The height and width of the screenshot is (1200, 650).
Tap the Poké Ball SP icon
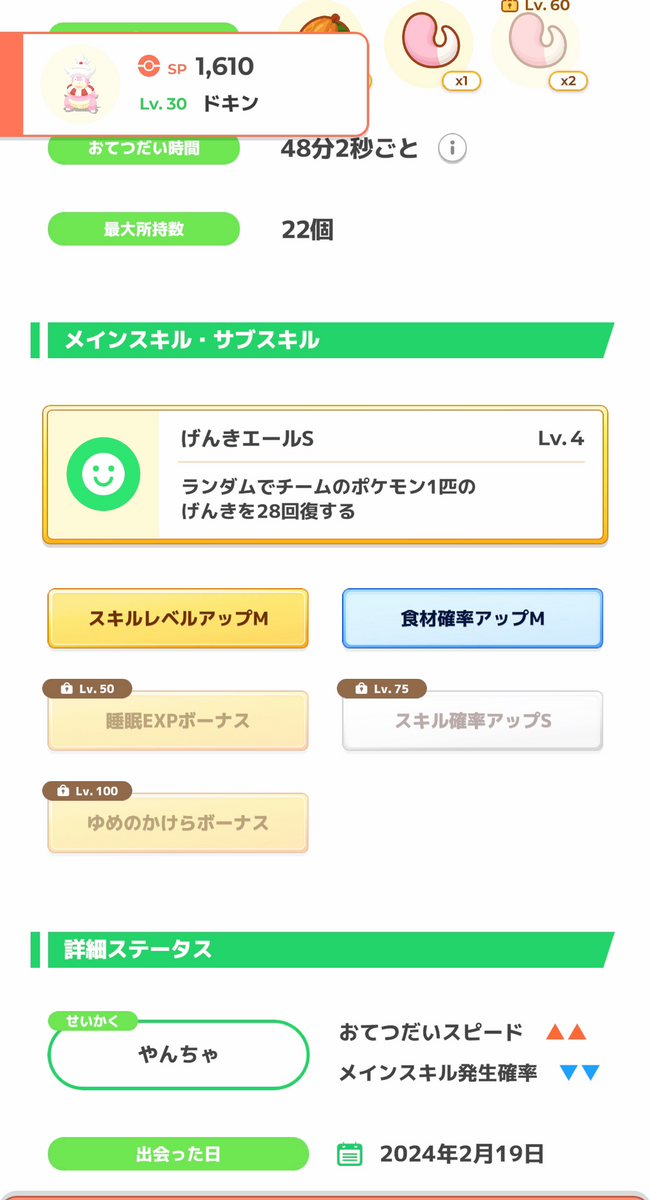click(148, 67)
